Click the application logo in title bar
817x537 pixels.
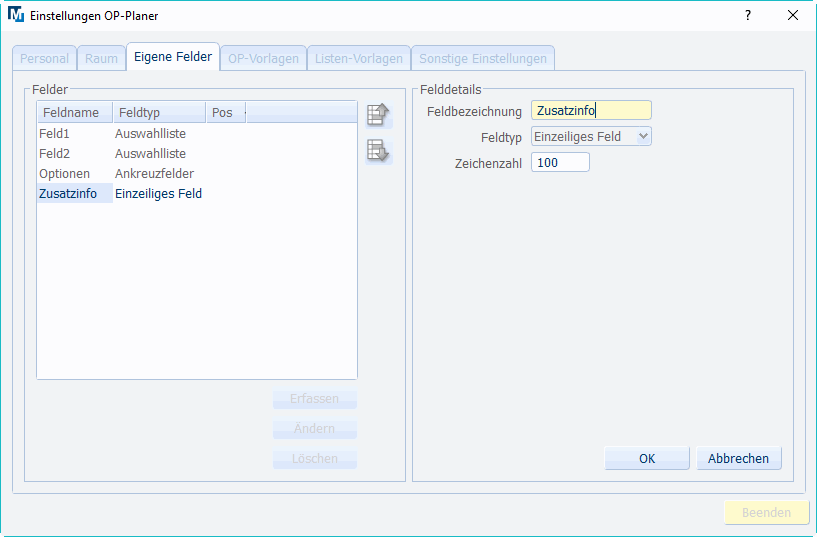click(16, 15)
